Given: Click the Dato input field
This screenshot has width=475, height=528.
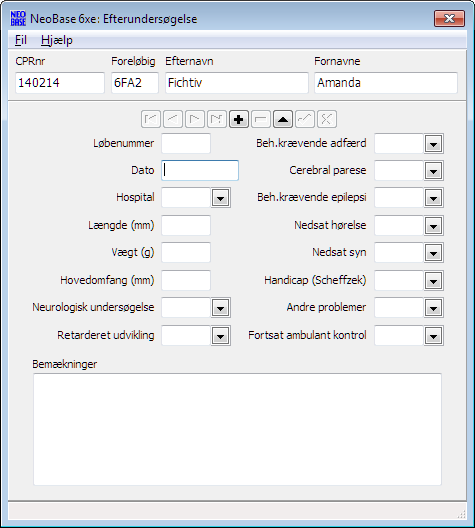Looking at the screenshot, I should [200, 170].
